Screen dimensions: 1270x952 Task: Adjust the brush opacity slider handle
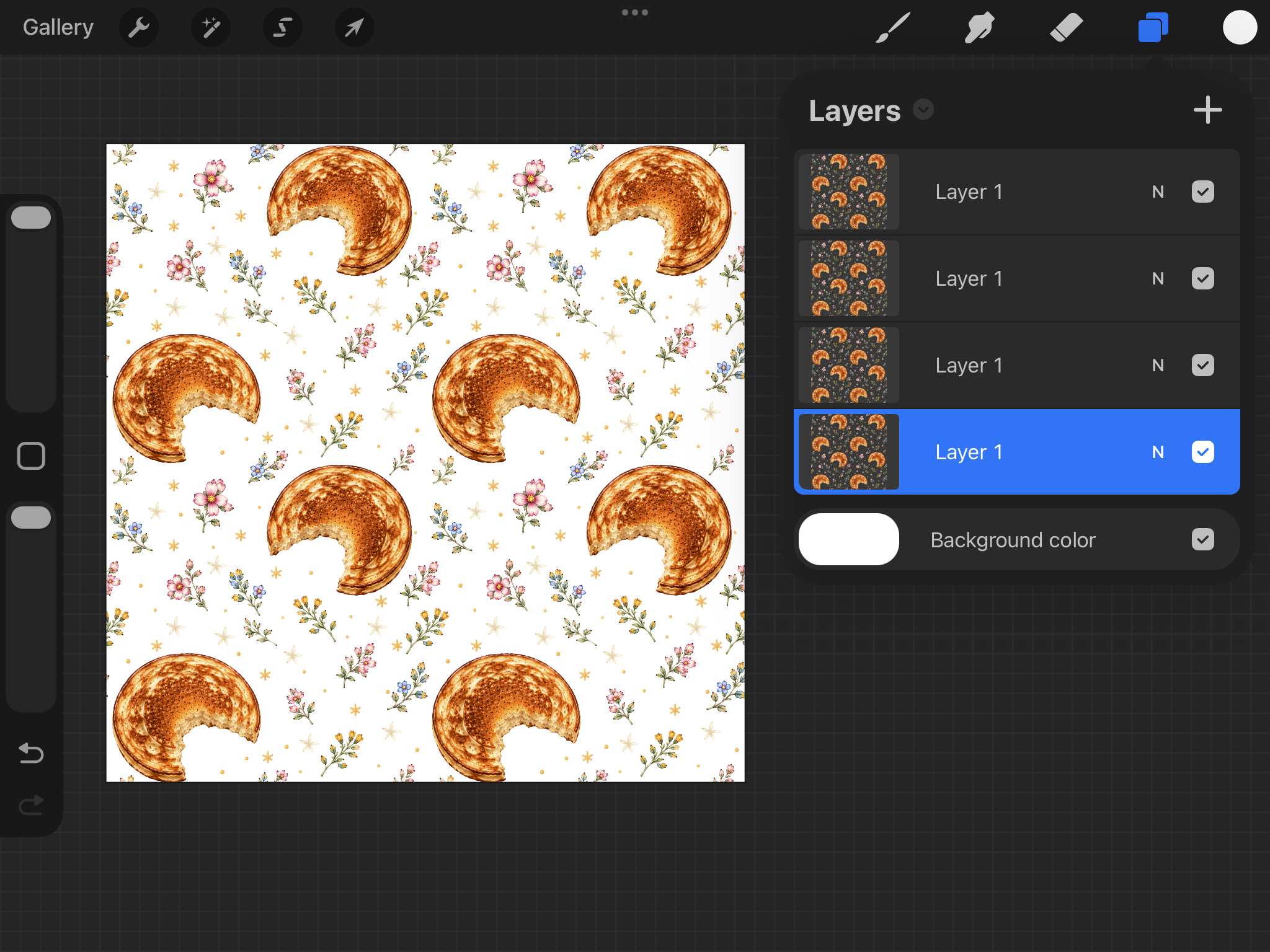point(31,518)
